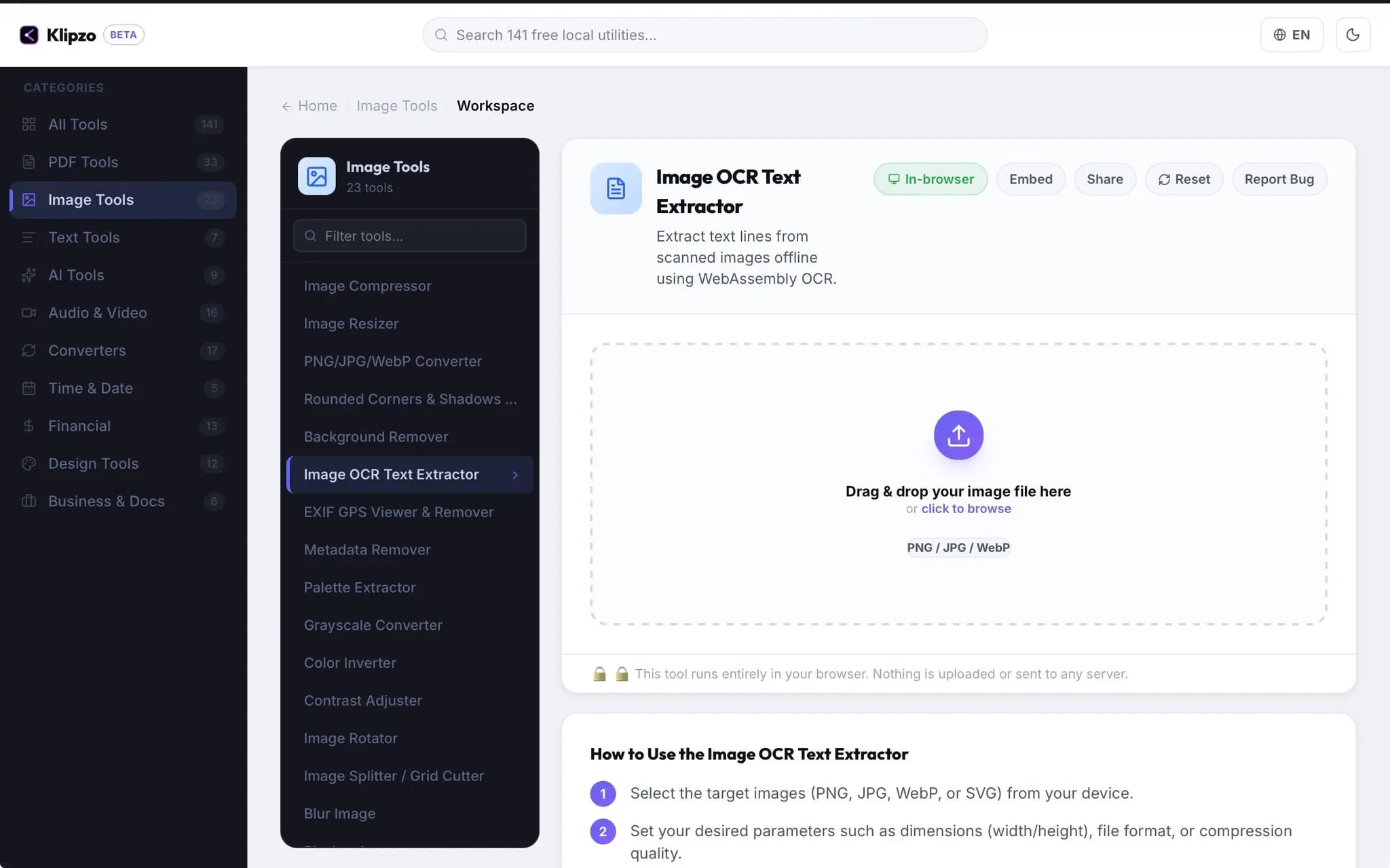Select Grayscale Converter tool
Viewport: 1390px width, 868px height.
409,625
